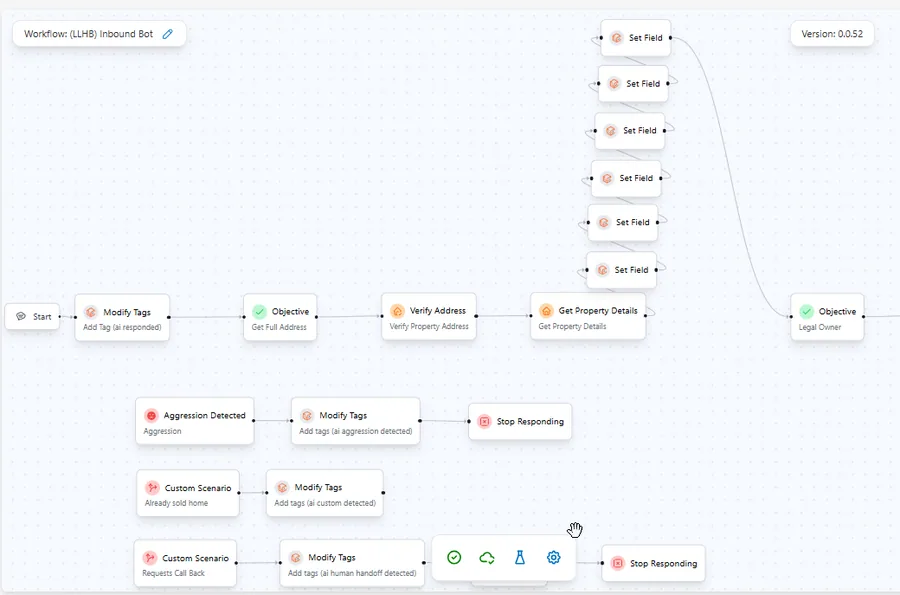Select the Get Property Details node icon
Screen dimensions: 900x595
[x=546, y=310]
